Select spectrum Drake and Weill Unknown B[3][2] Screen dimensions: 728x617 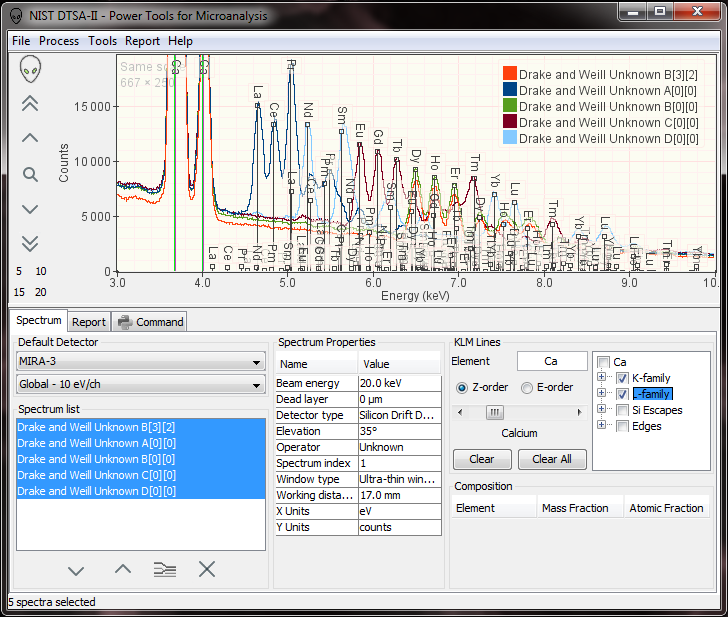(x=141, y=427)
